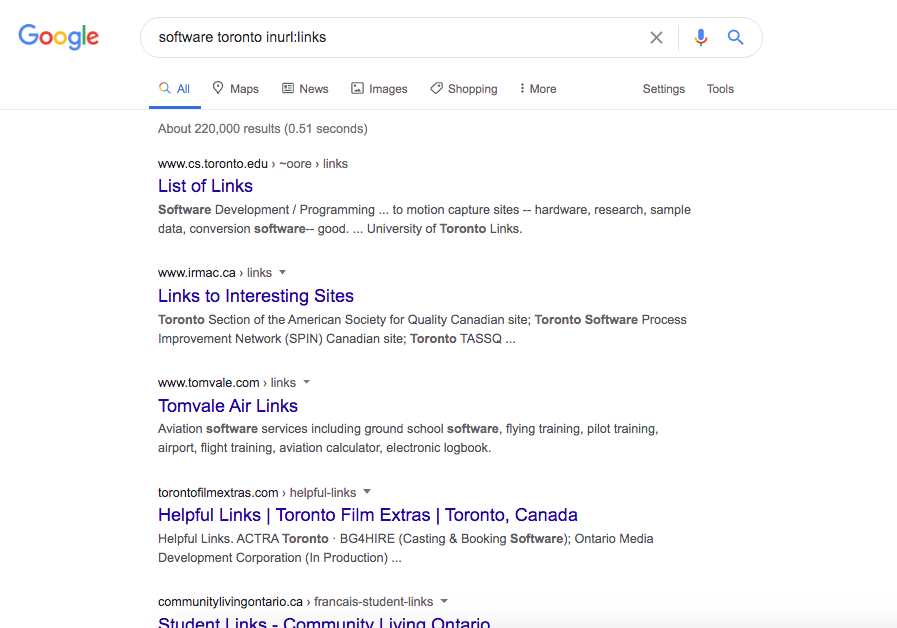Click the ACTRA Toronto BG4HIRE snippet
This screenshot has height=628, width=897.
(x=406, y=548)
